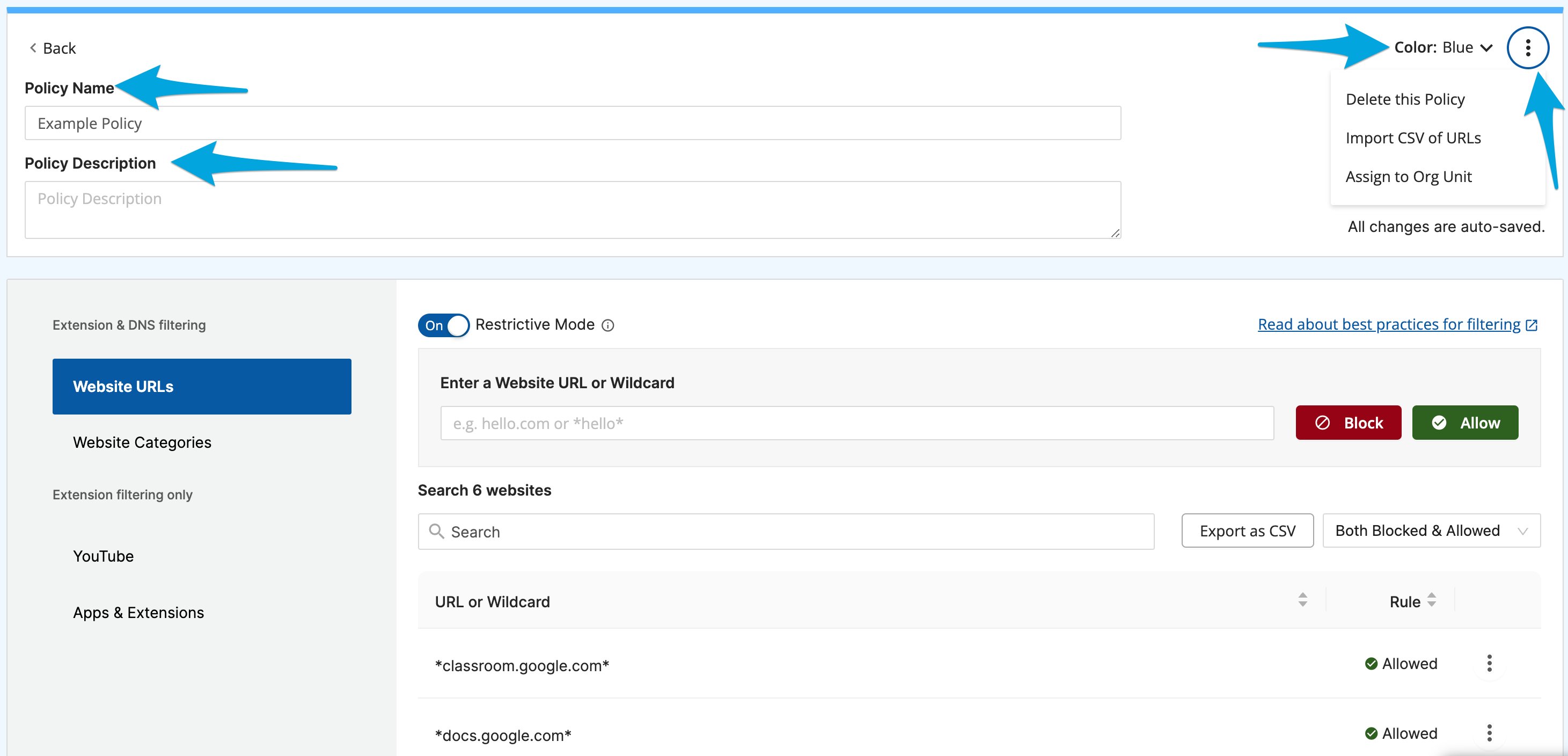Click the Search websites field
1568x756 pixels.
tap(786, 531)
